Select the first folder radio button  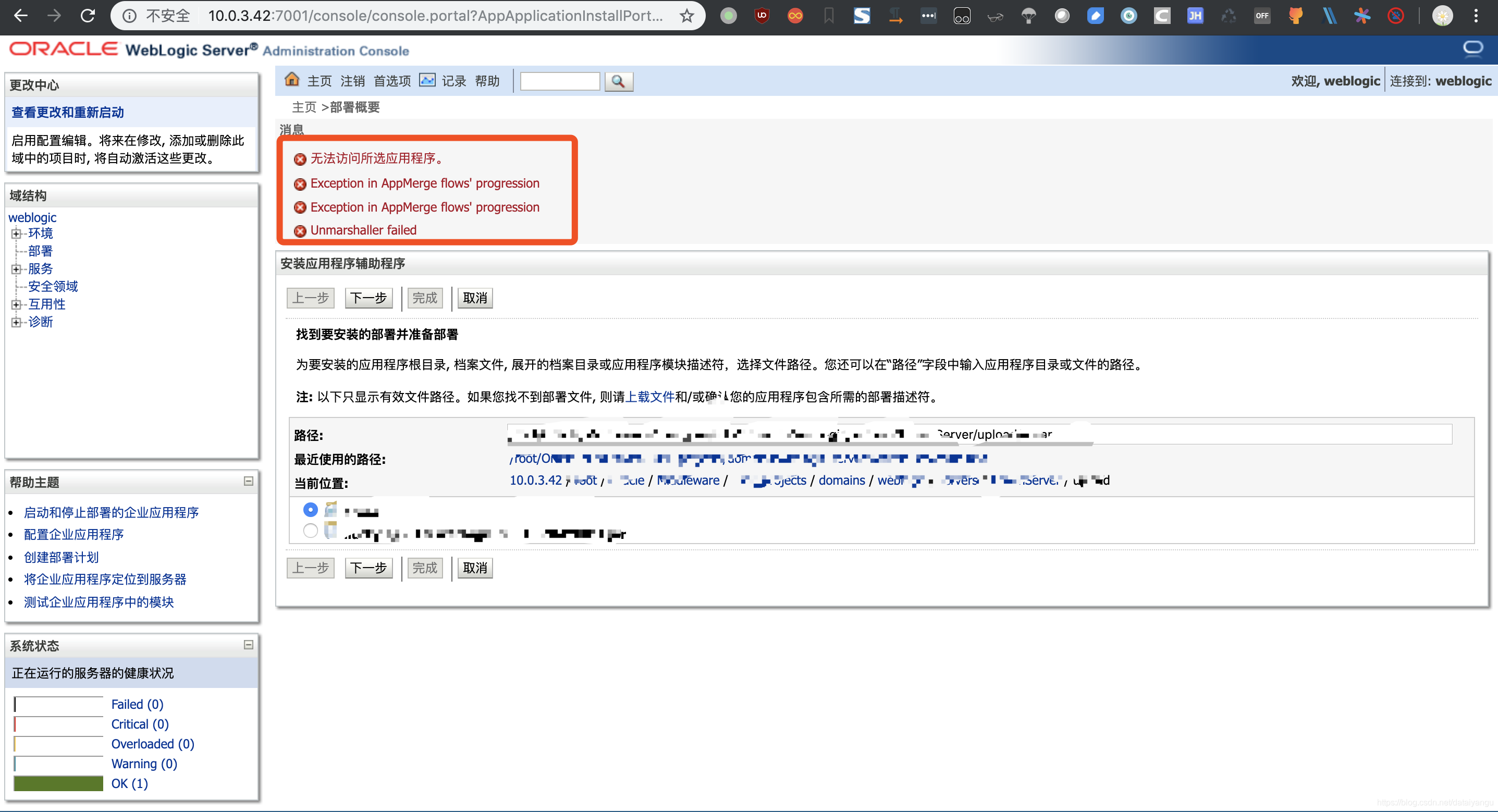coord(311,510)
